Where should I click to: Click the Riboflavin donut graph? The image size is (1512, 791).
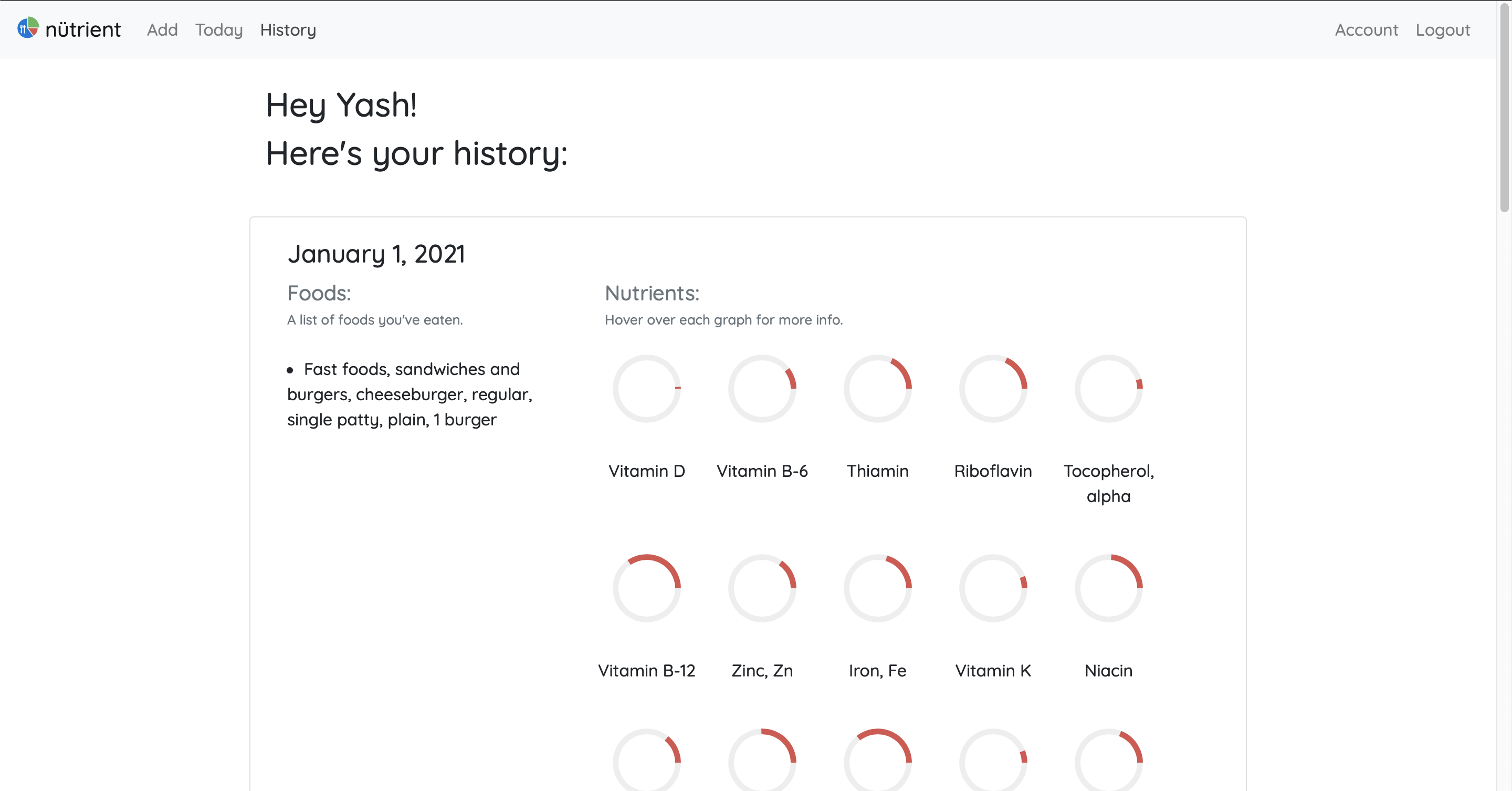tap(992, 388)
